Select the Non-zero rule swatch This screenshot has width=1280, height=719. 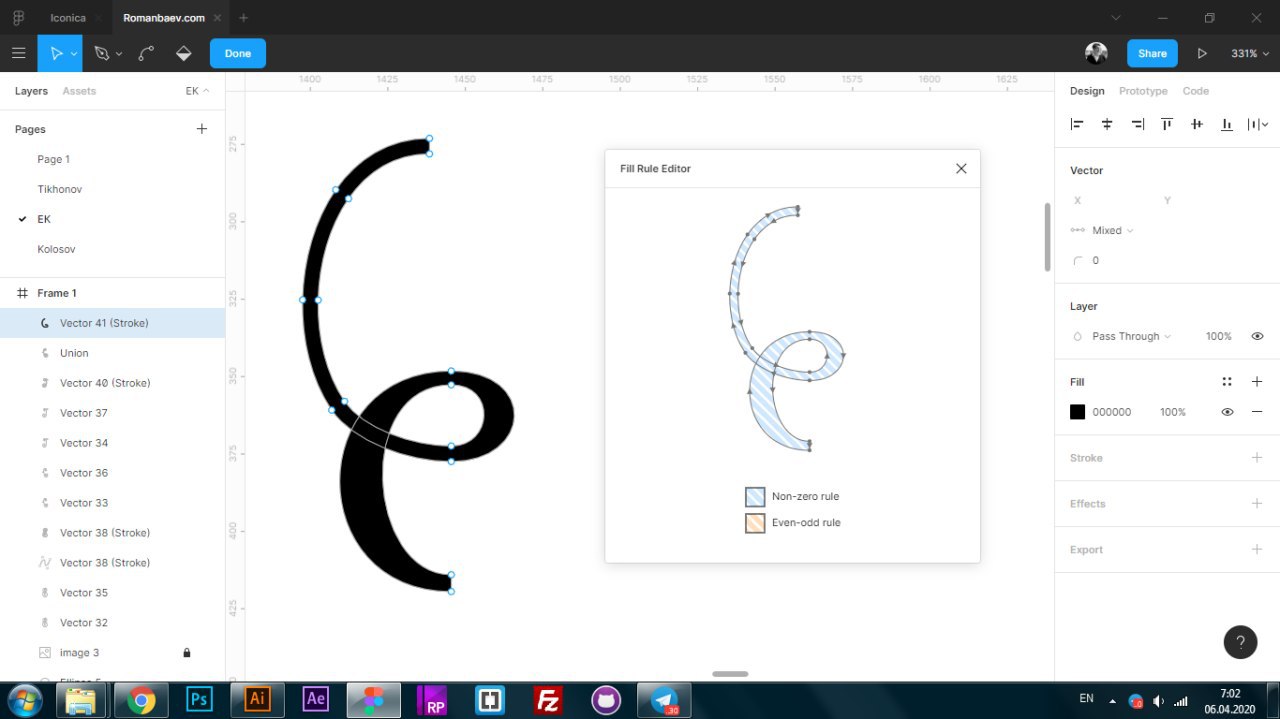point(755,497)
